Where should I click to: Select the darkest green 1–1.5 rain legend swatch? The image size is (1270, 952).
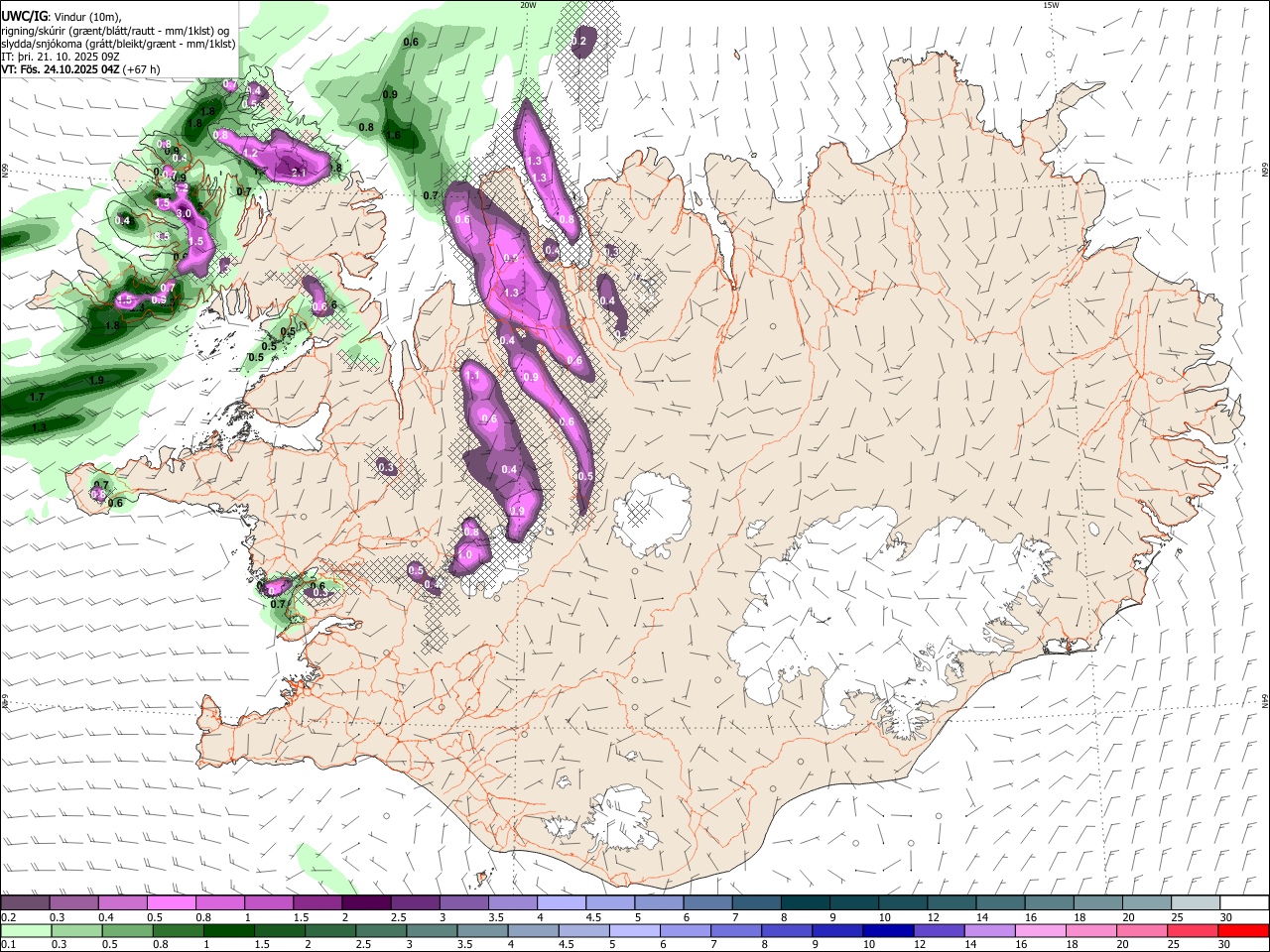tap(228, 930)
